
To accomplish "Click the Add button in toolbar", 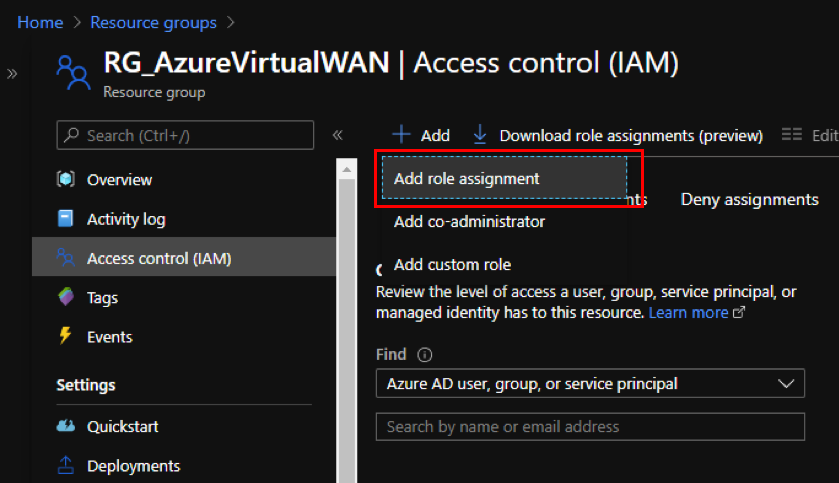I will pyautogui.click(x=421, y=135).
